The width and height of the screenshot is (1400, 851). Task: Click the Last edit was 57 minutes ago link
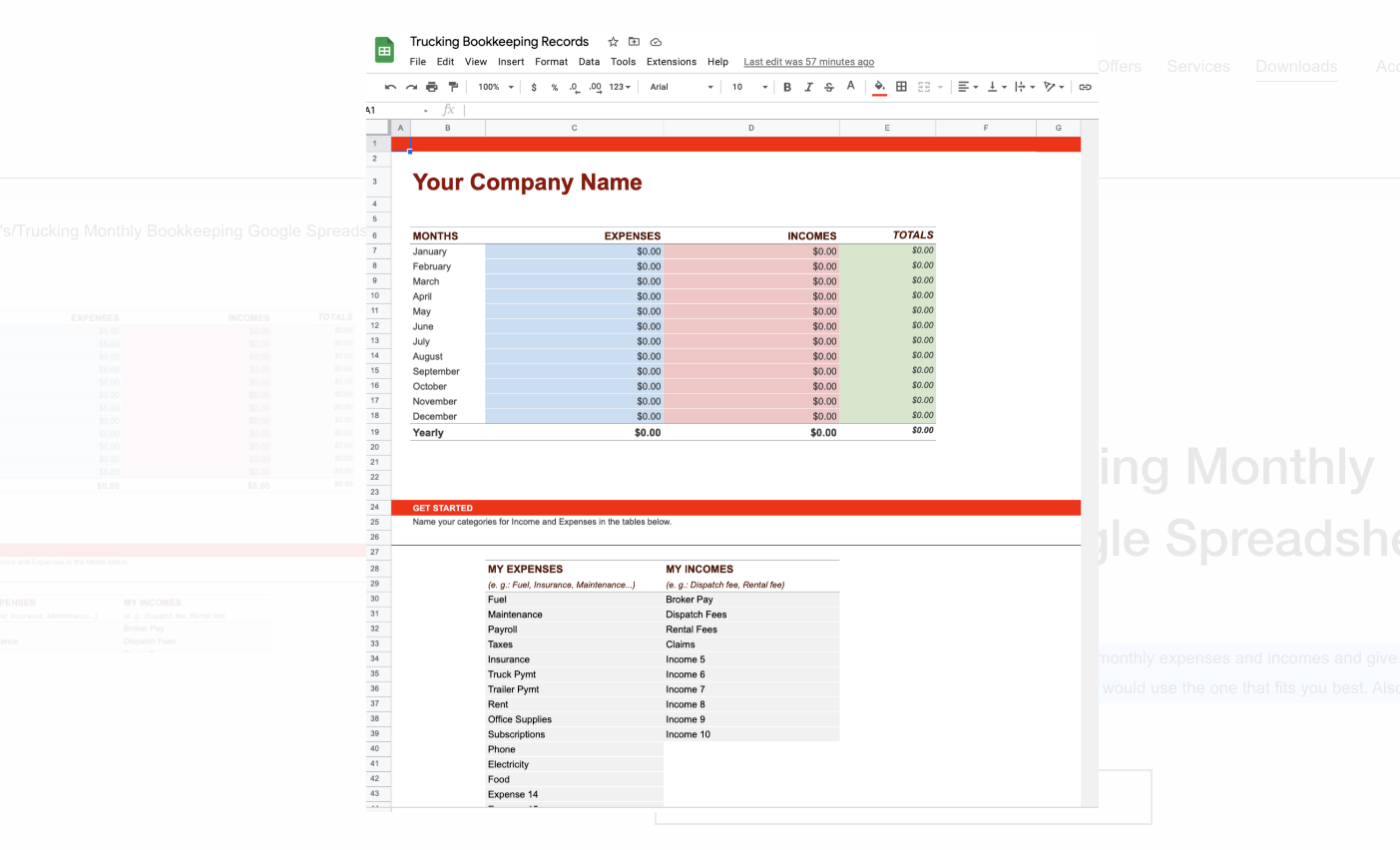pyautogui.click(x=808, y=61)
